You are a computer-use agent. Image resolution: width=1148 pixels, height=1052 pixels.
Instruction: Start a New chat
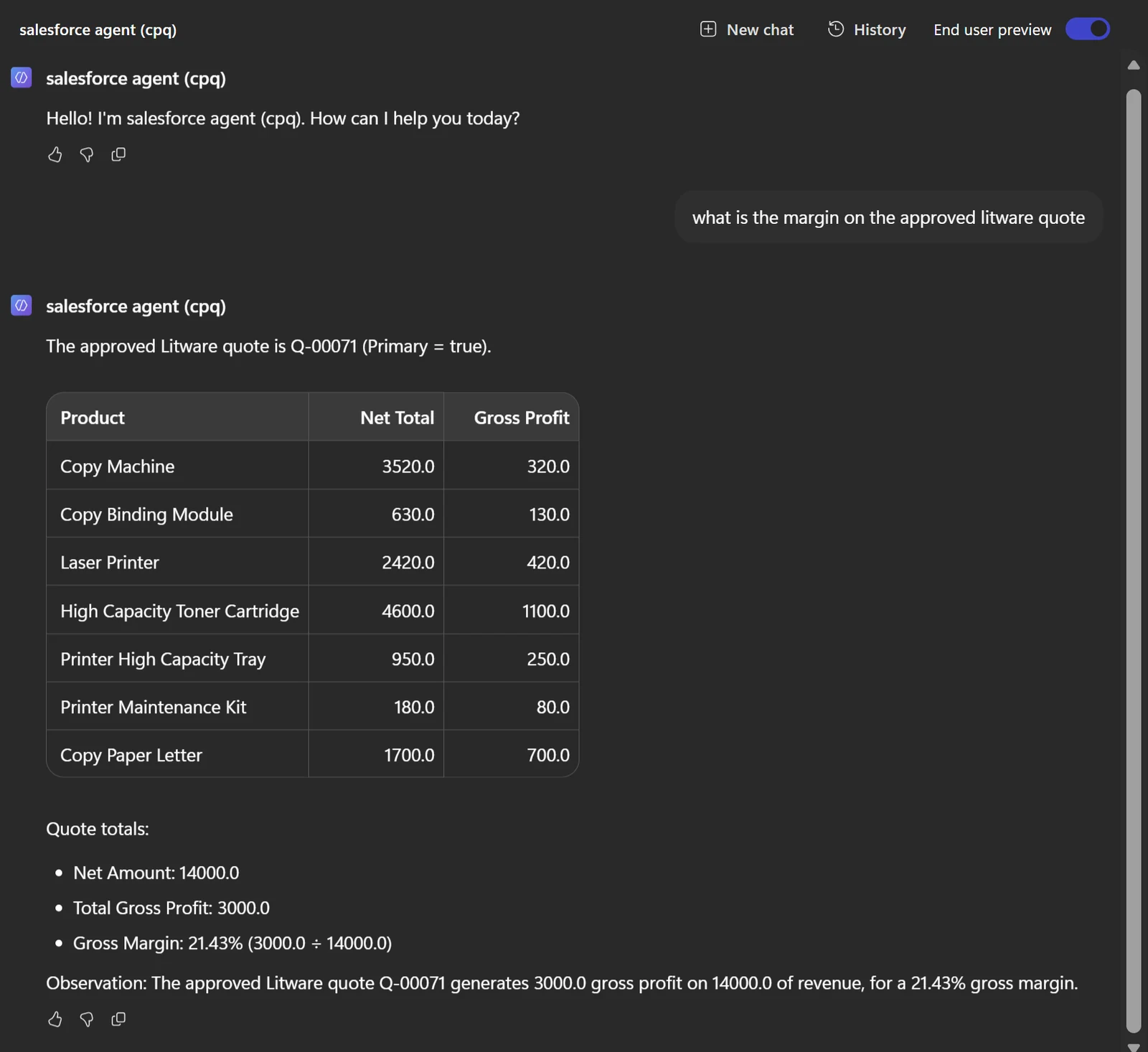point(747,29)
